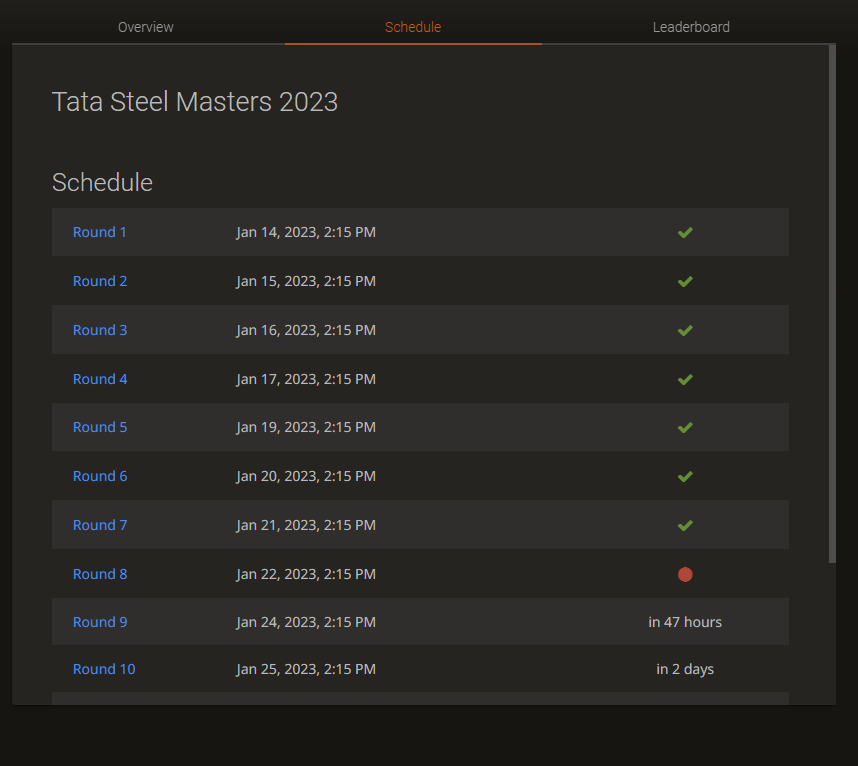Switch to the Overview tab
858x766 pixels.
click(x=145, y=27)
